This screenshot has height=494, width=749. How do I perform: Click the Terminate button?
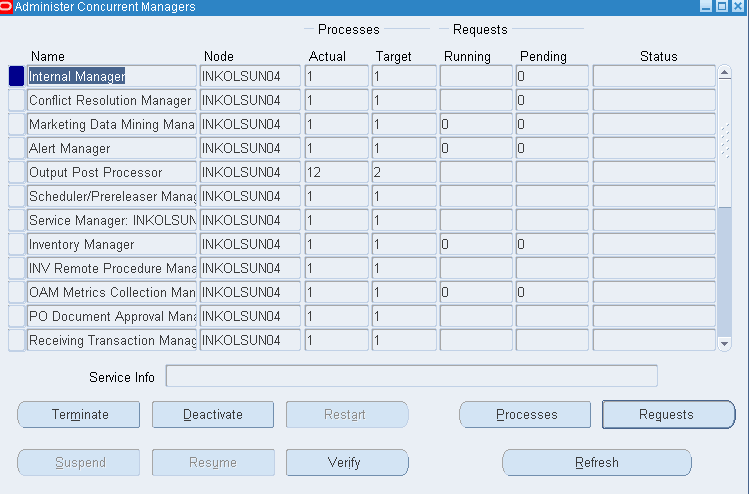pyautogui.click(x=79, y=414)
